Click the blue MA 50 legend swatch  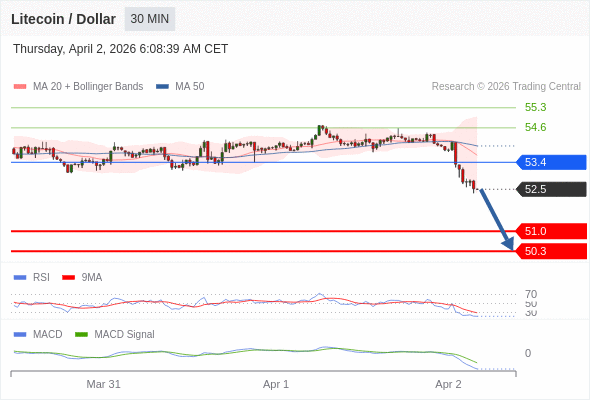(162, 87)
